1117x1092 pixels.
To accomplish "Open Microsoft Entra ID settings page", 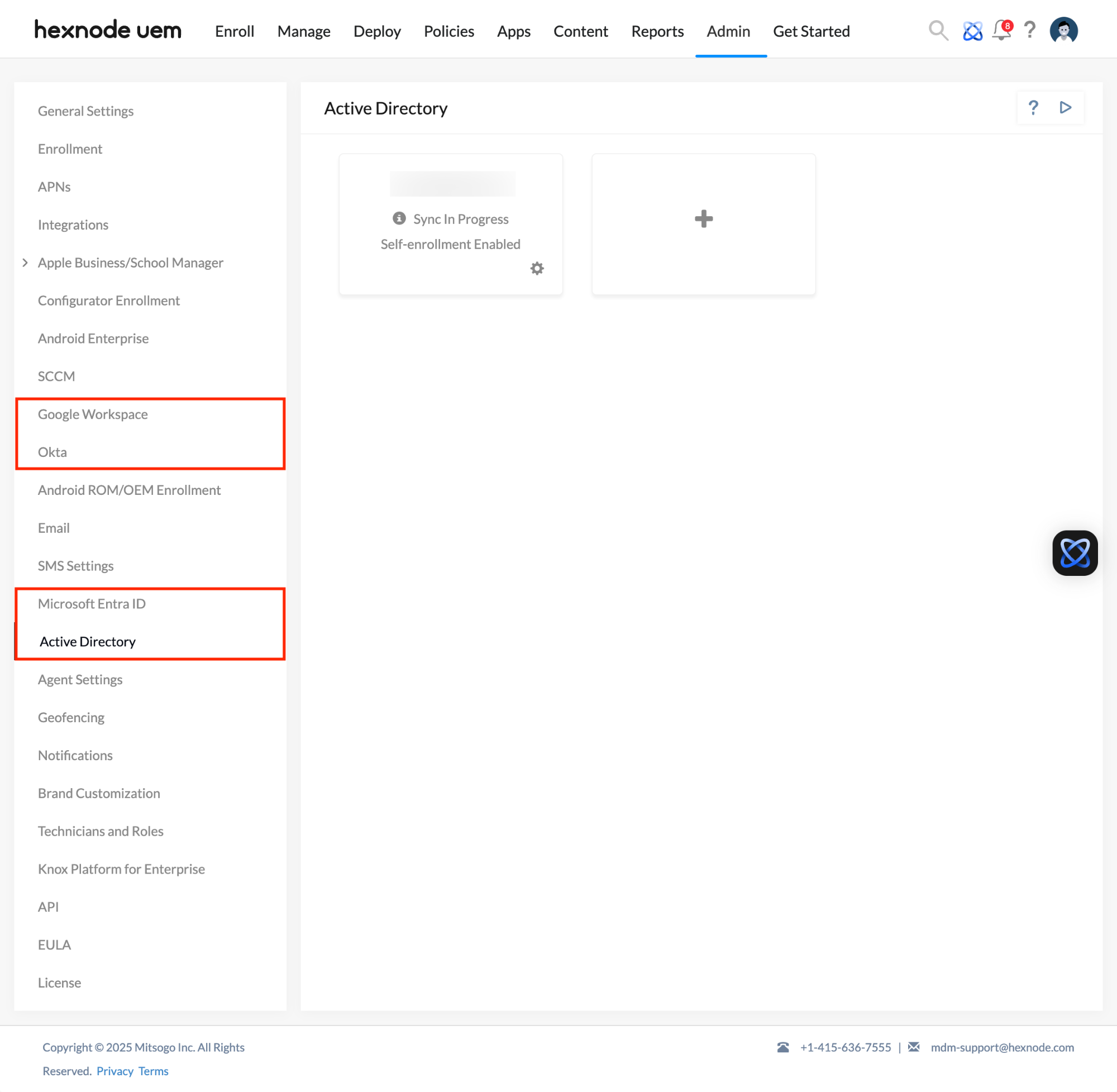I will [x=93, y=603].
